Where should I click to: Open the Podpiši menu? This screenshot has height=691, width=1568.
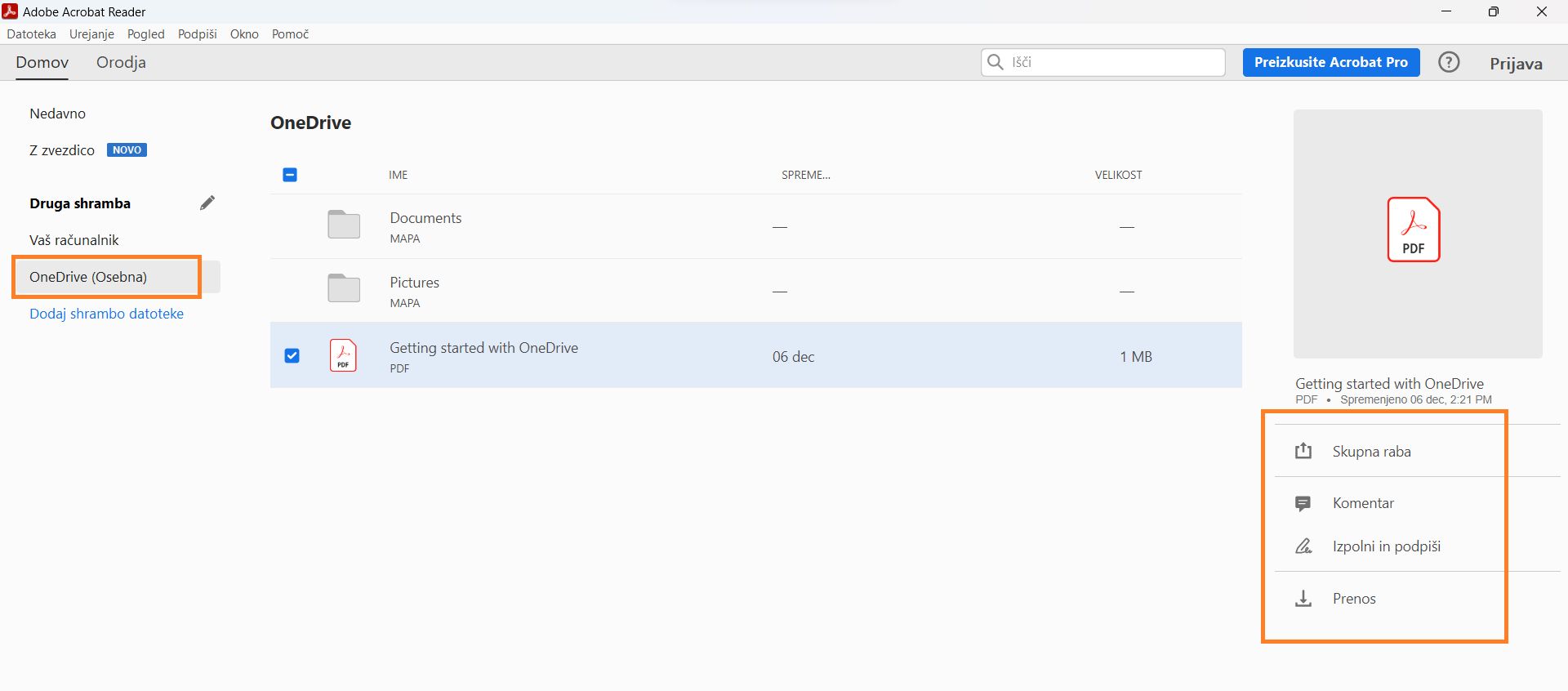coord(198,34)
